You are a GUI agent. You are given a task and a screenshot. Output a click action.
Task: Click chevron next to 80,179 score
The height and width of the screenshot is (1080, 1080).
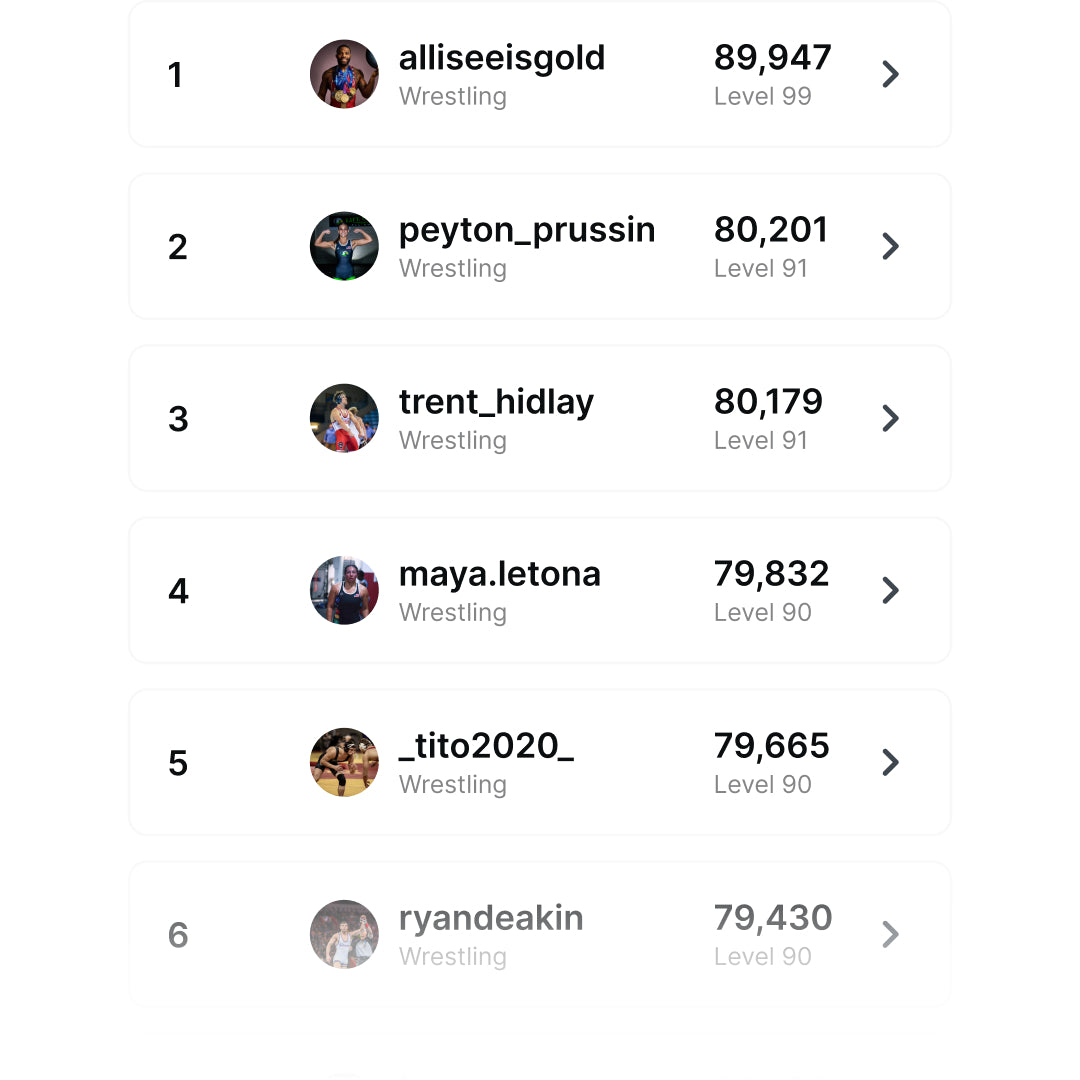(x=890, y=418)
